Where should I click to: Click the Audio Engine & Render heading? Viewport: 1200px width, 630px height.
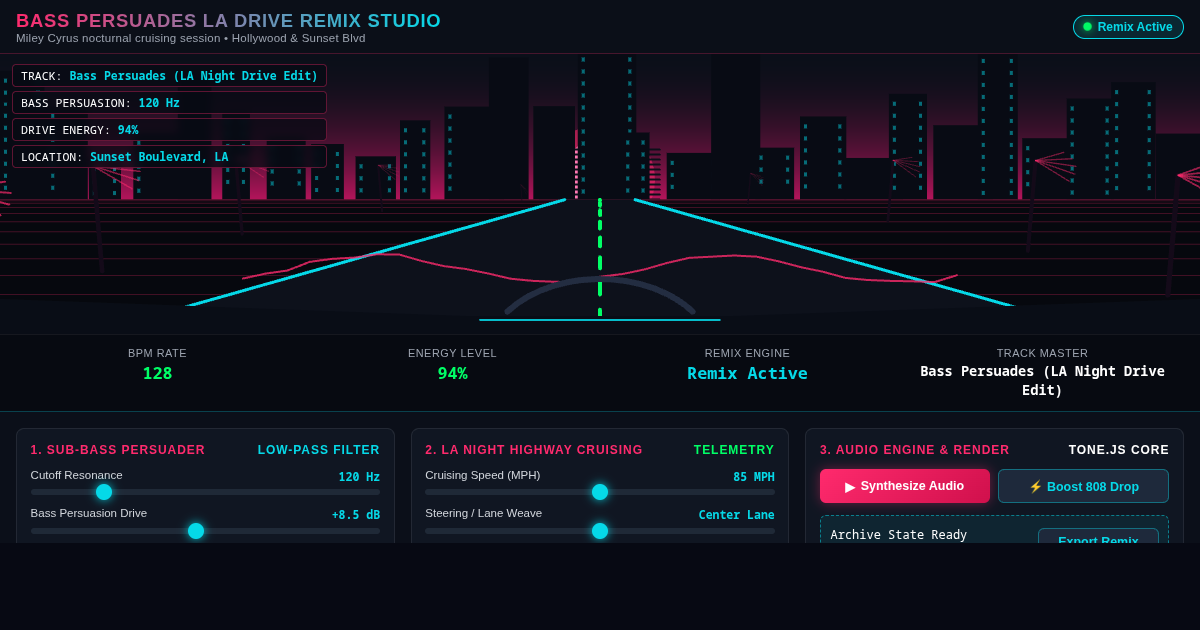pos(915,450)
